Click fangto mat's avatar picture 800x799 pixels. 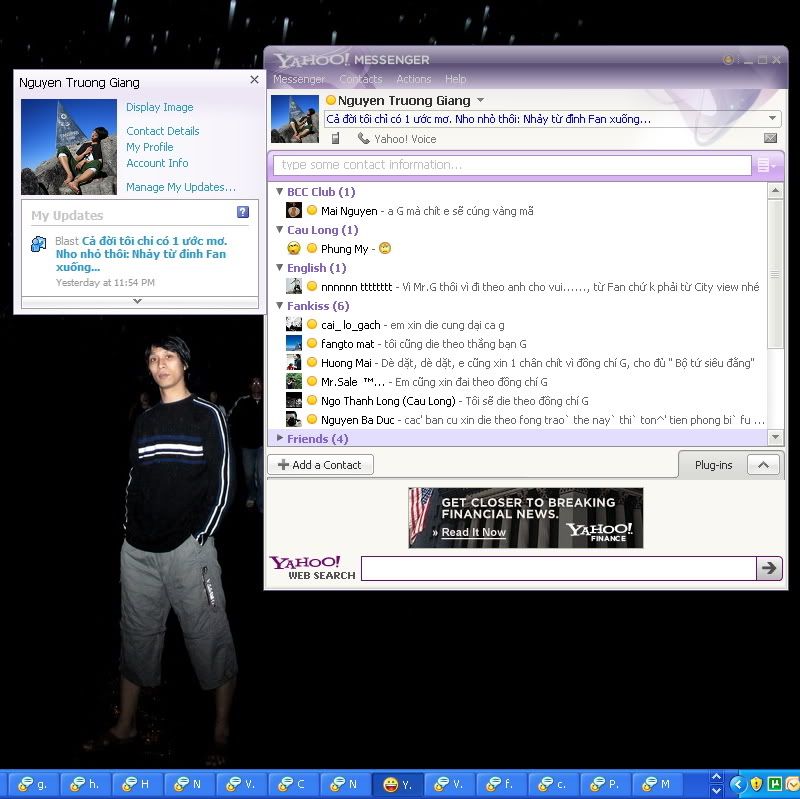pyautogui.click(x=293, y=343)
